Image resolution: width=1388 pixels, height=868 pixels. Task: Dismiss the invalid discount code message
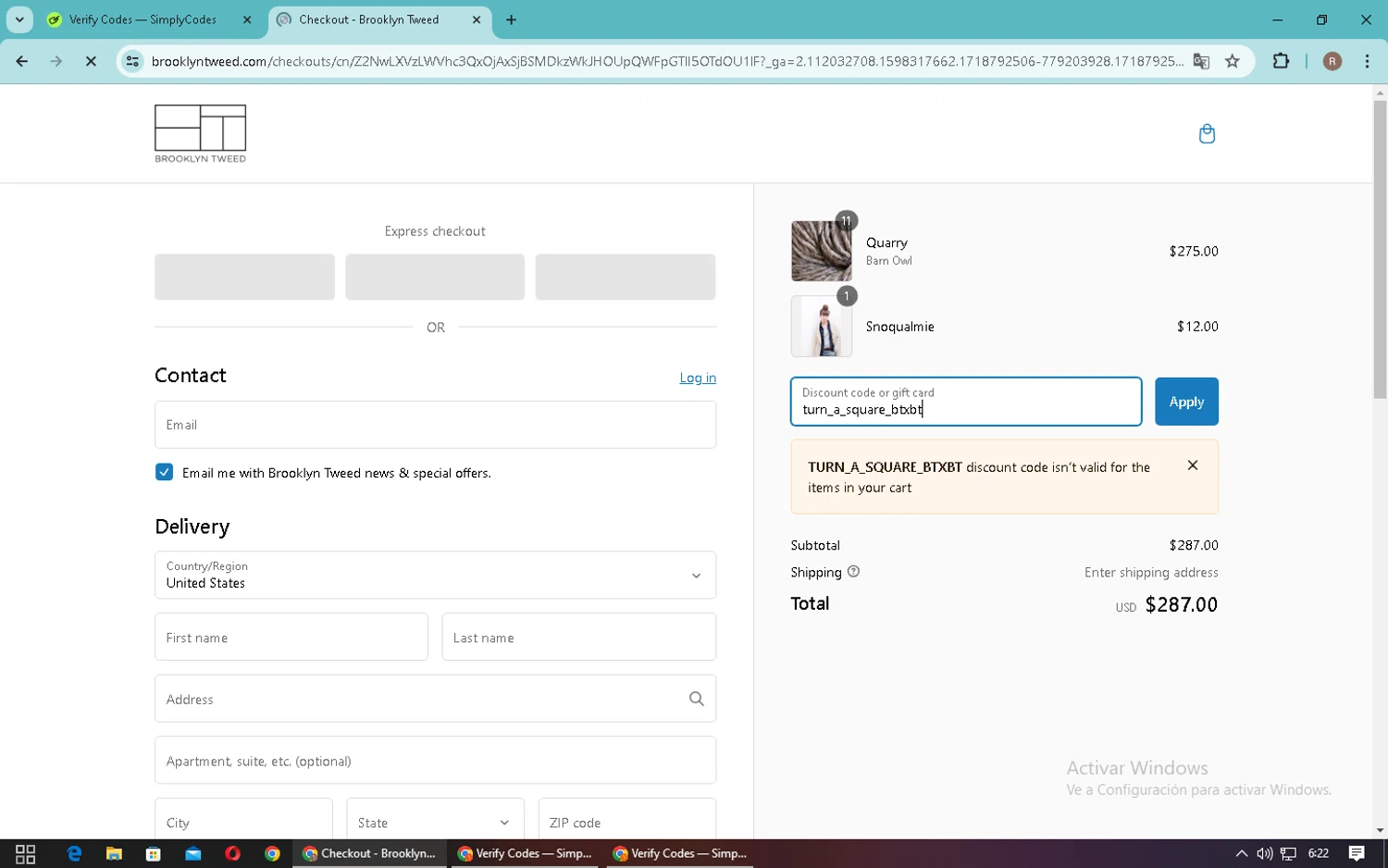click(x=1193, y=465)
